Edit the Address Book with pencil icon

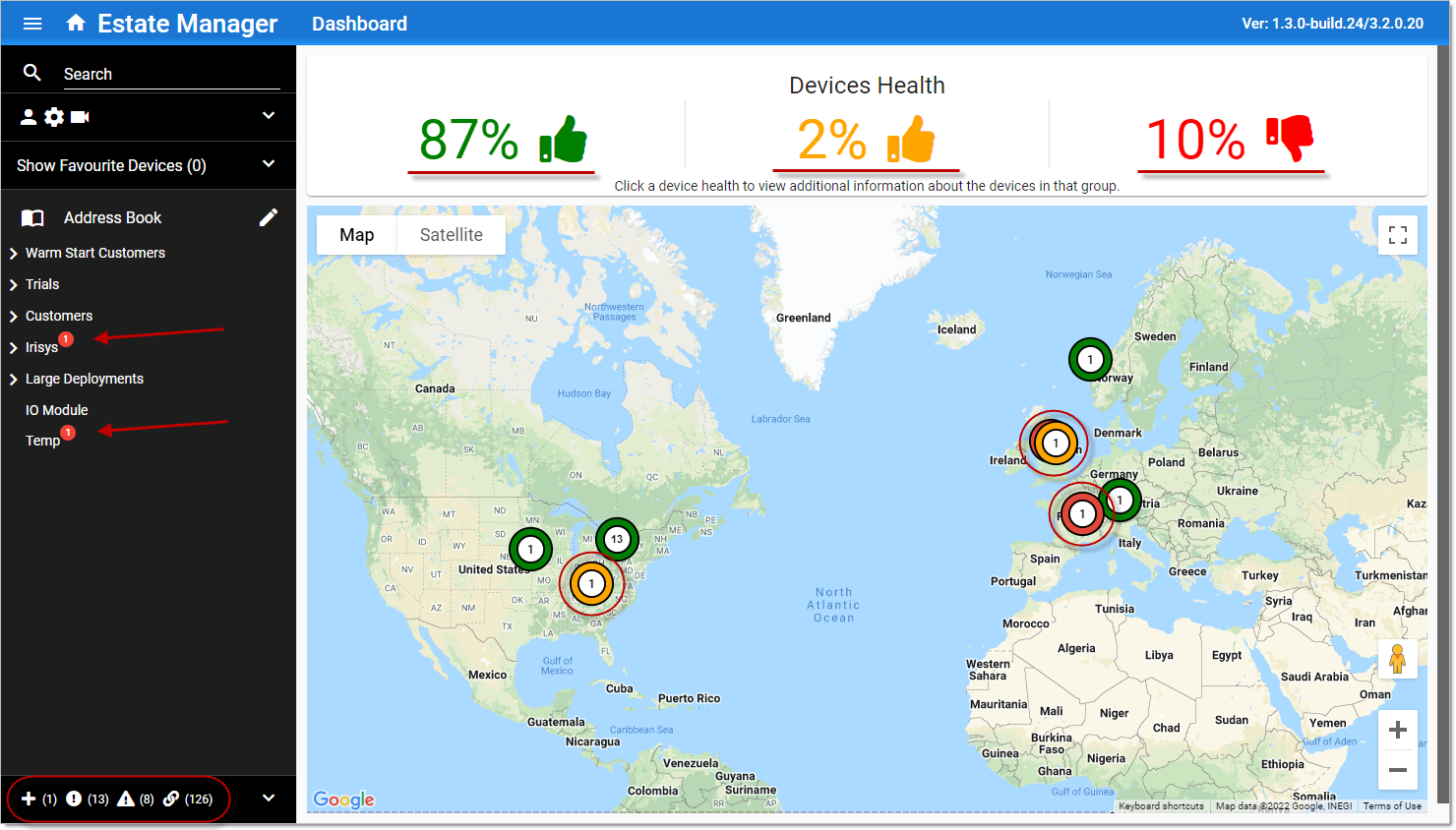(269, 217)
